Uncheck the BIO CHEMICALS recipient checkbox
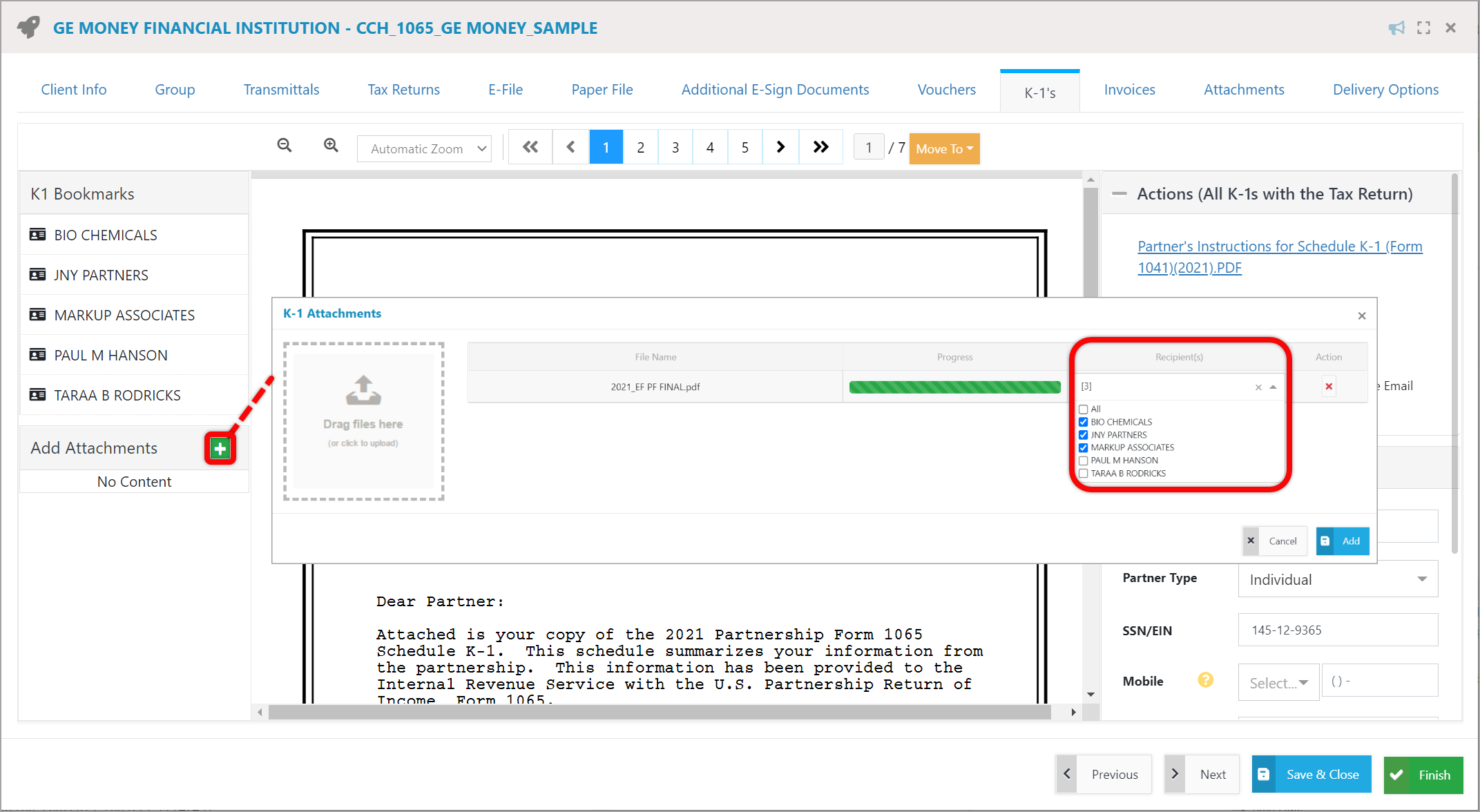 pyautogui.click(x=1084, y=422)
